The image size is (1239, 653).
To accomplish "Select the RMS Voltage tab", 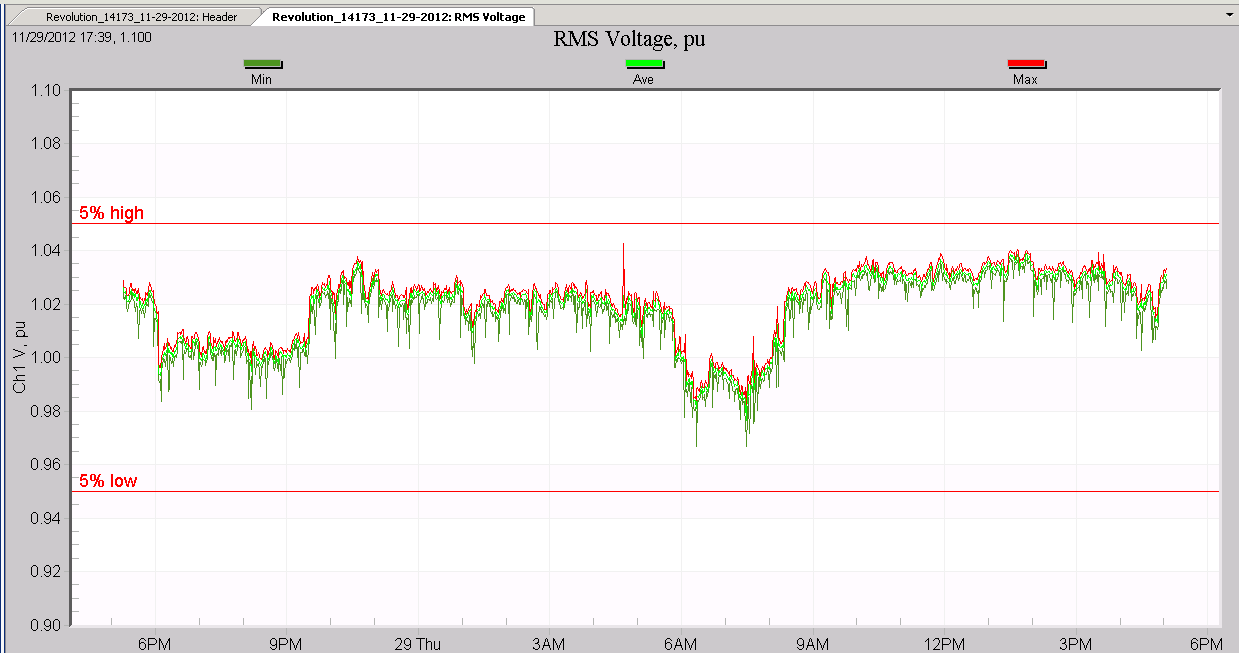I will [397, 17].
